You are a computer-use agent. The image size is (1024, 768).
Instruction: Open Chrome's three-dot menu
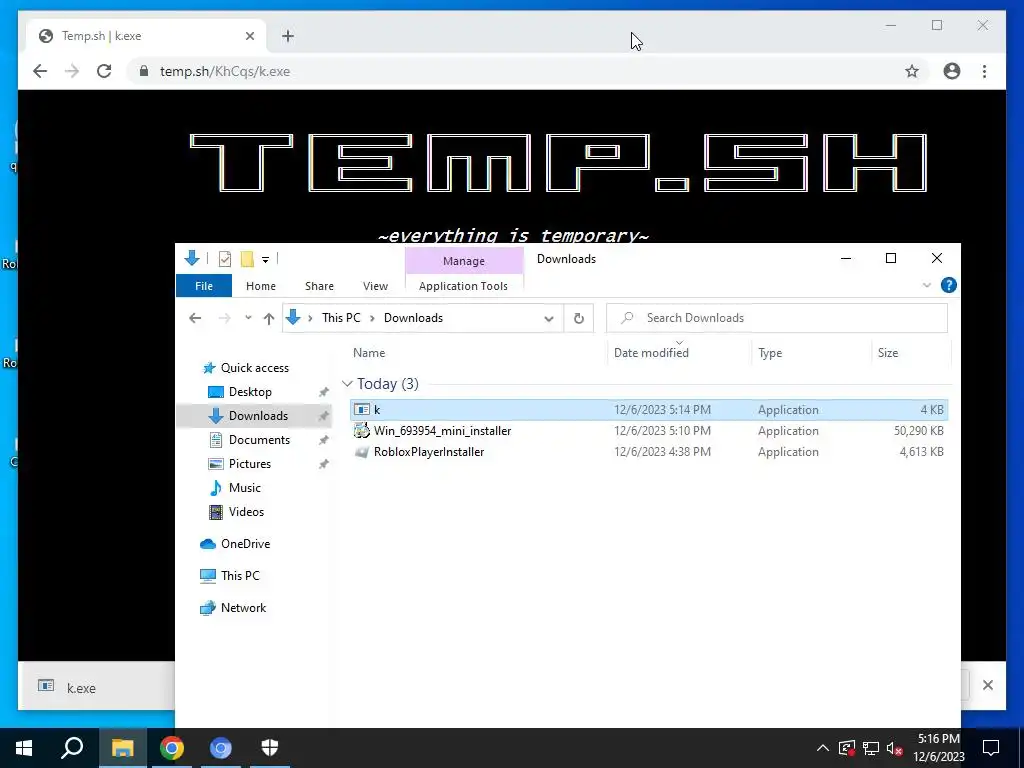coord(984,71)
